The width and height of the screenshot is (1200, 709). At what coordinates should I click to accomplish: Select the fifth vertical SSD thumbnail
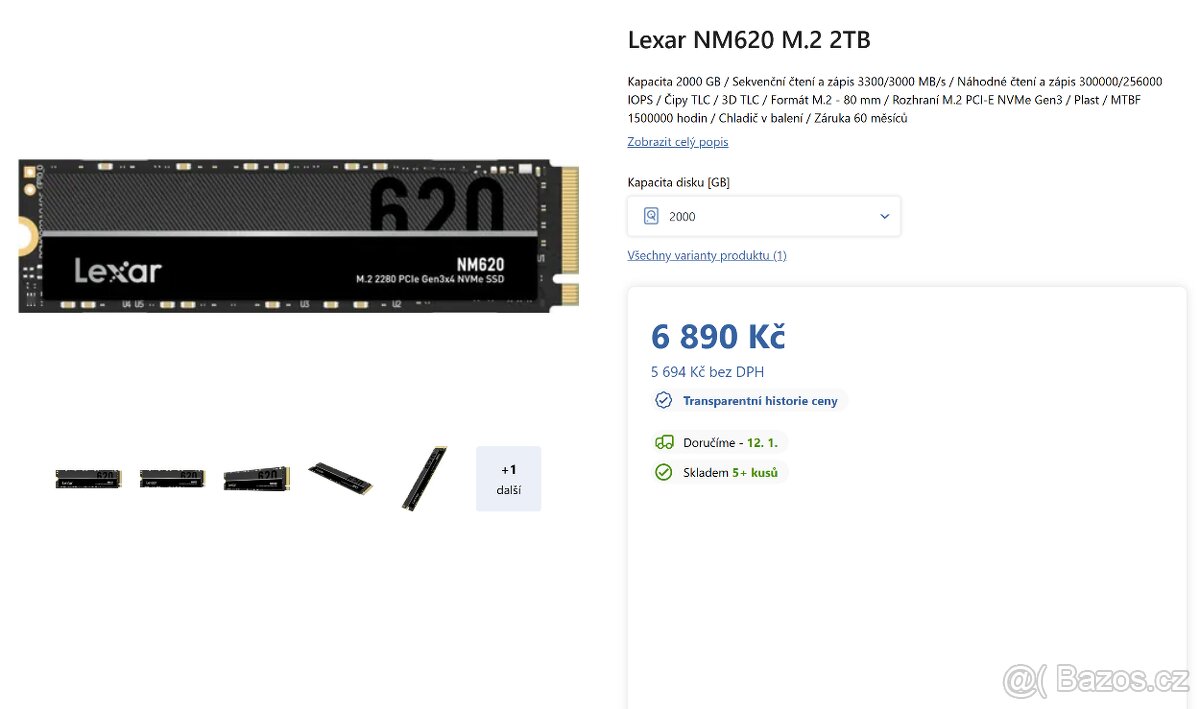tap(424, 478)
